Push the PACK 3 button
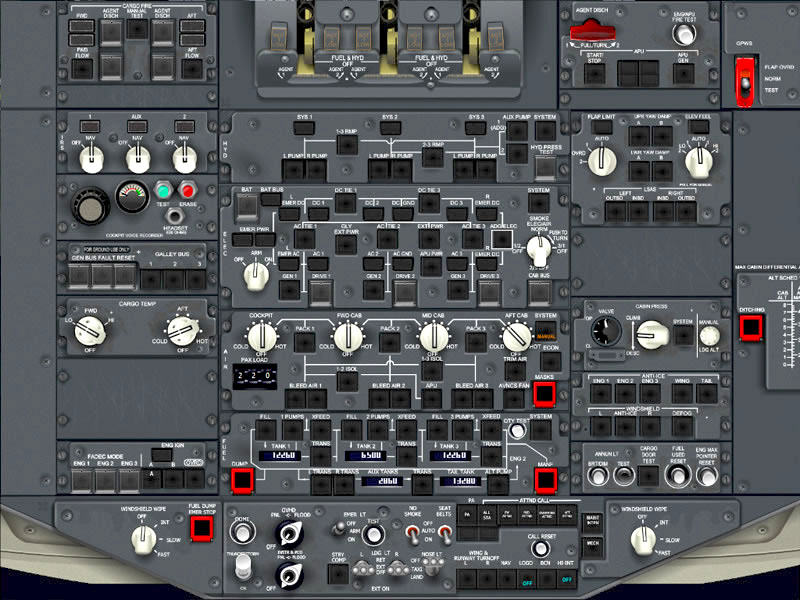800x600 pixels. coord(476,342)
